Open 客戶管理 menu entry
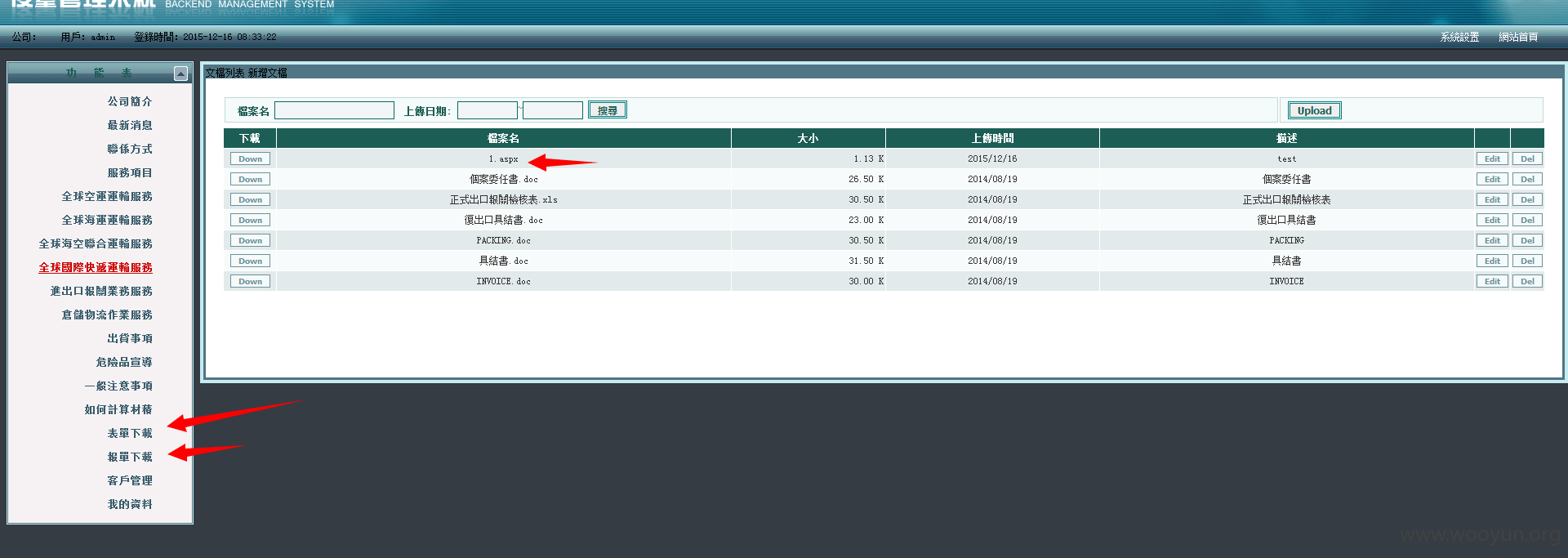1568x558 pixels. click(x=130, y=480)
